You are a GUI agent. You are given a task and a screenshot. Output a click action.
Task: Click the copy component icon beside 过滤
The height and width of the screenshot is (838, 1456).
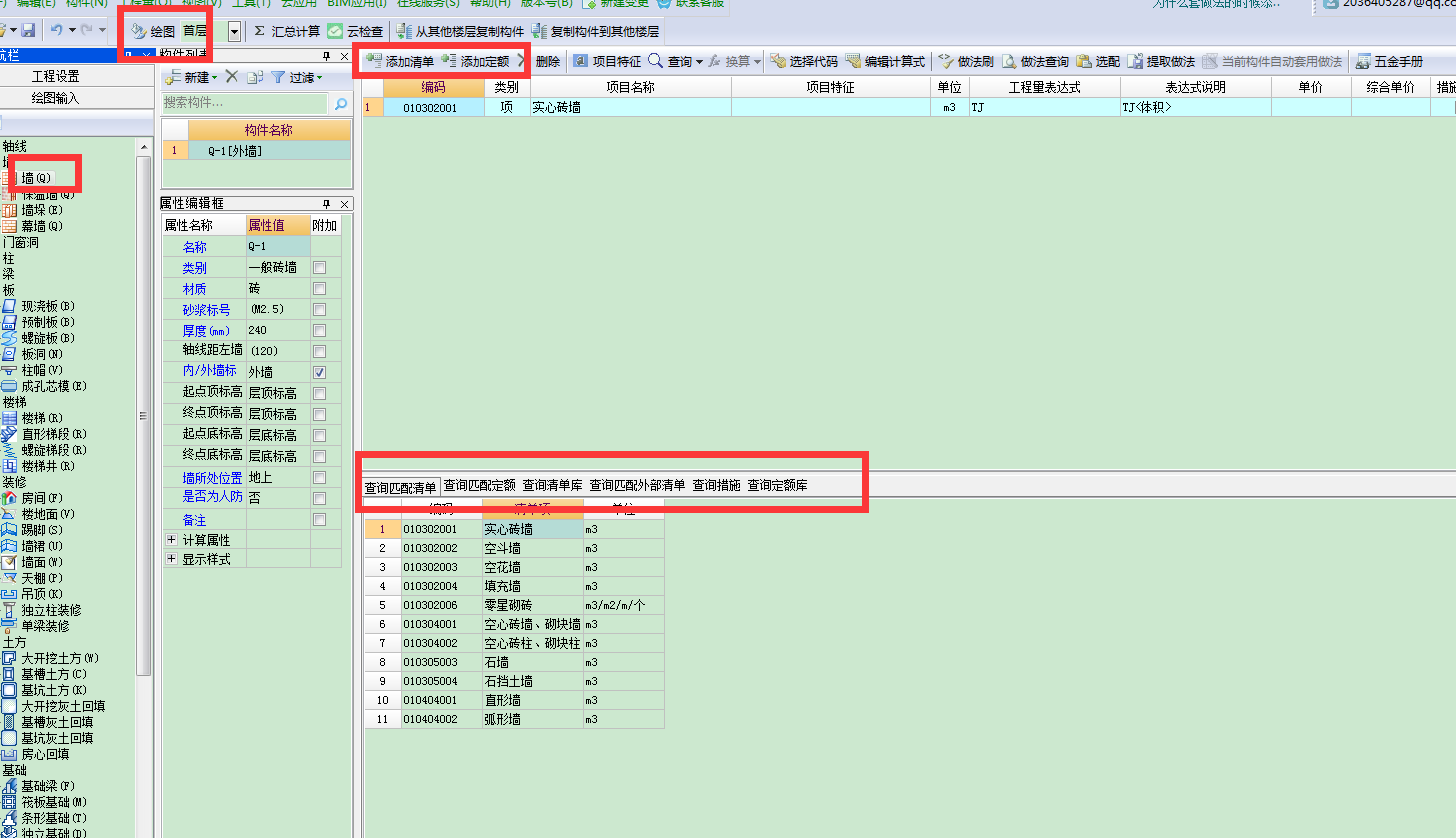[x=255, y=77]
